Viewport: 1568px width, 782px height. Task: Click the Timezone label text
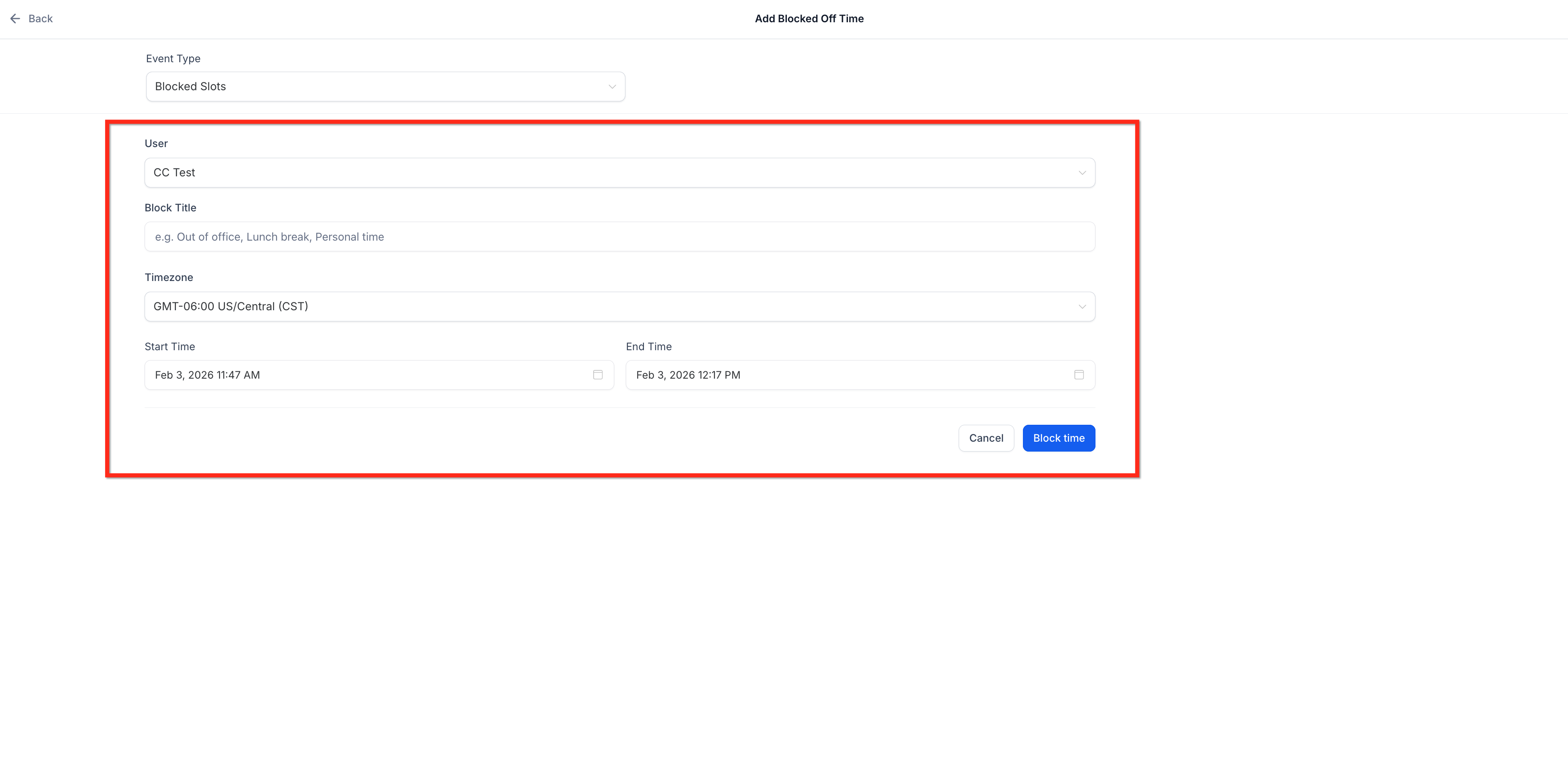(169, 278)
